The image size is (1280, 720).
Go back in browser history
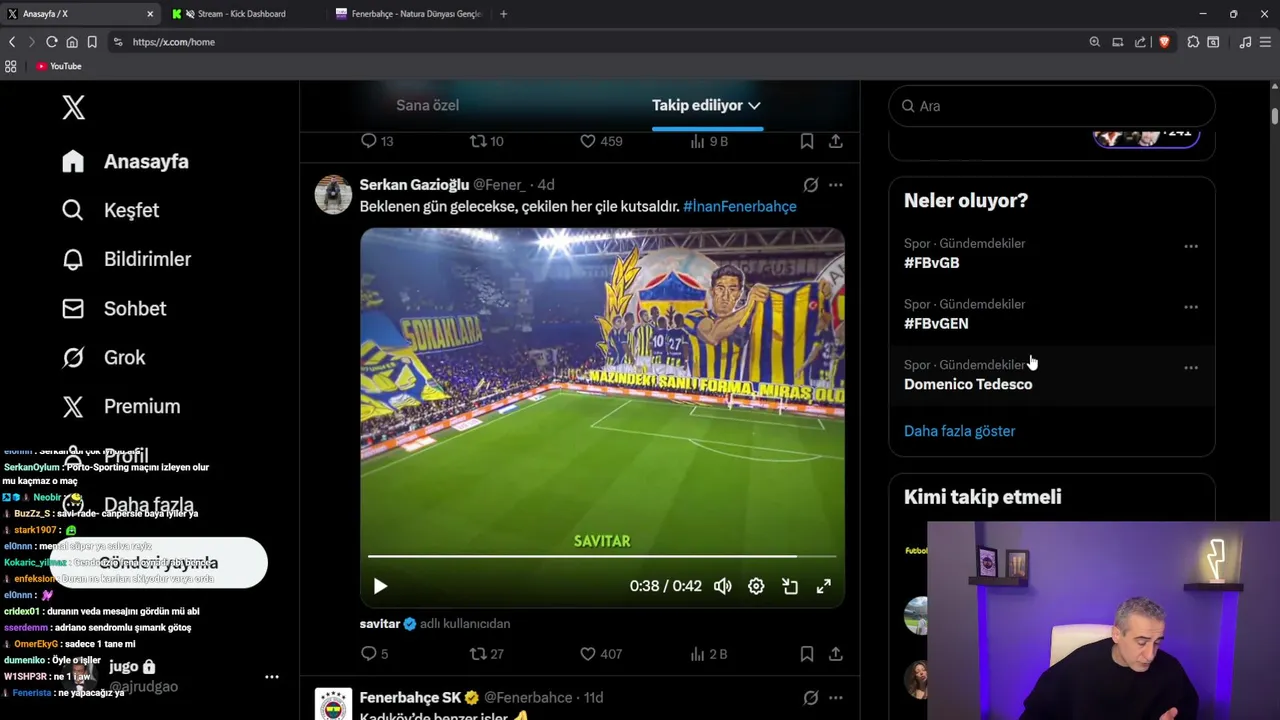coord(12,42)
